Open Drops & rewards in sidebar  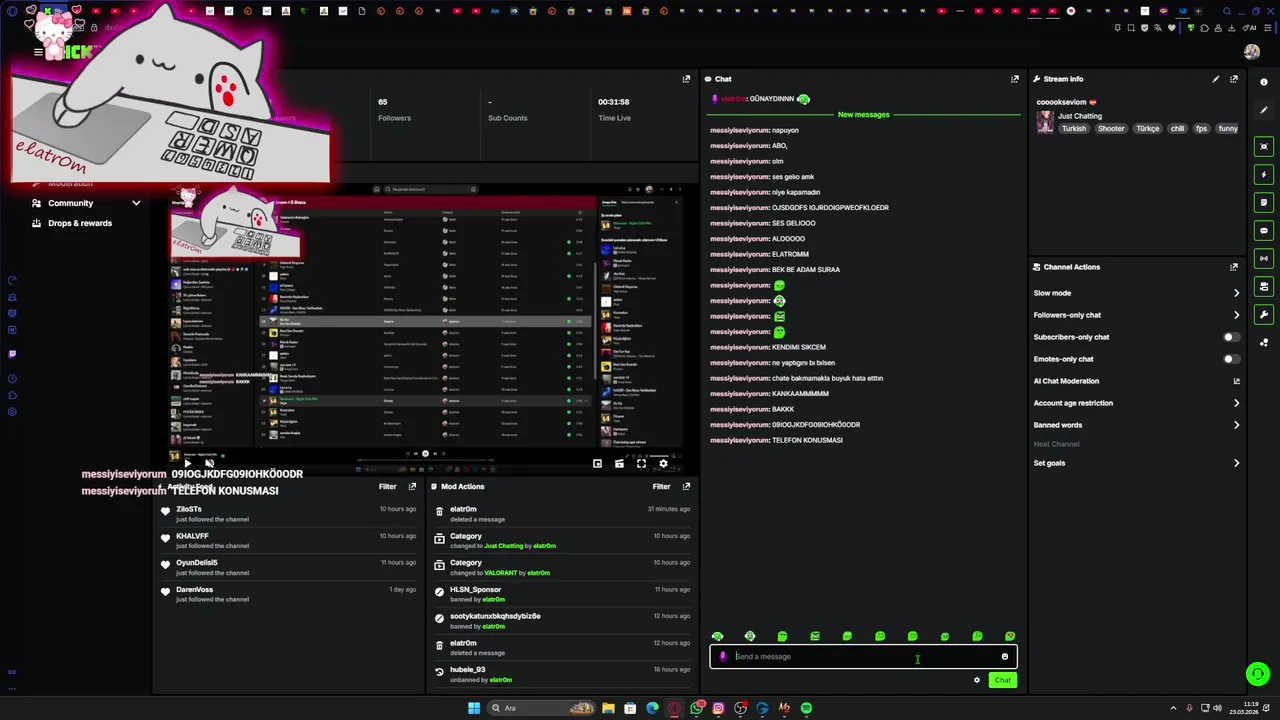click(80, 223)
